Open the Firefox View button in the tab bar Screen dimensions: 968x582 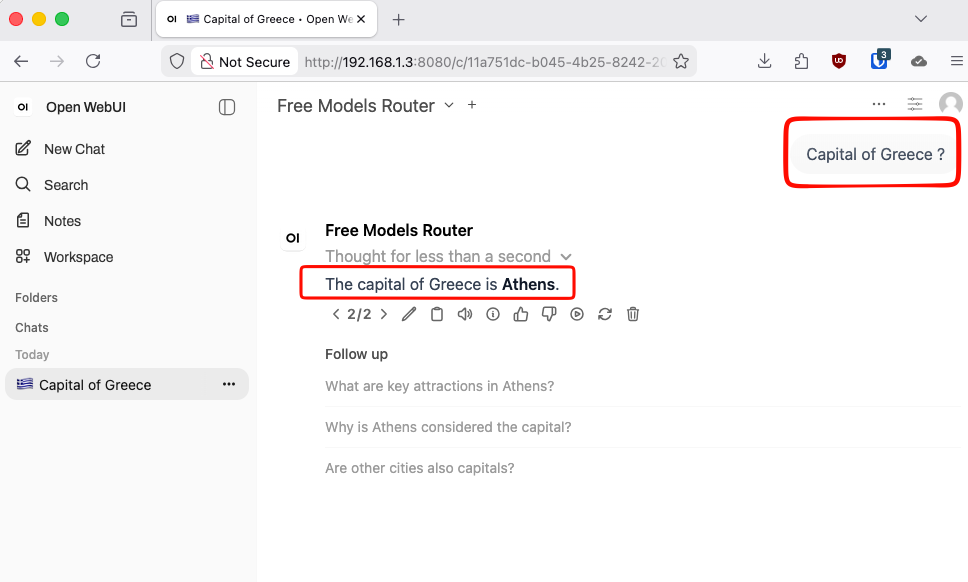pyautogui.click(x=129, y=20)
